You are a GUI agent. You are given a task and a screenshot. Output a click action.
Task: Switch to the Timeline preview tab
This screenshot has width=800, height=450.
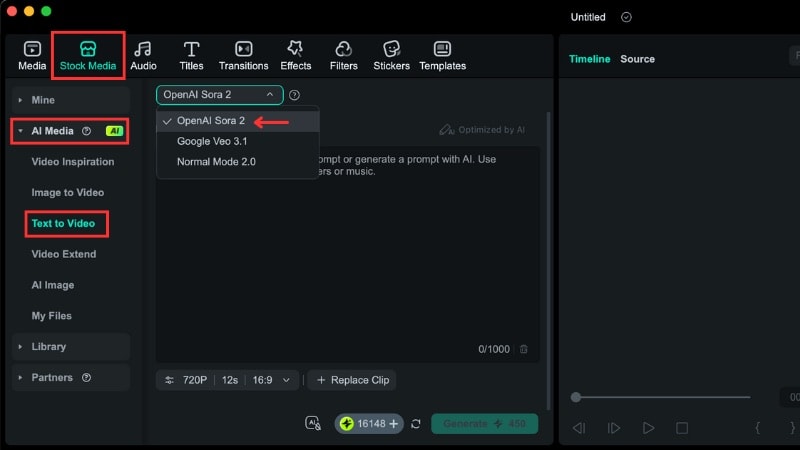[x=589, y=59]
